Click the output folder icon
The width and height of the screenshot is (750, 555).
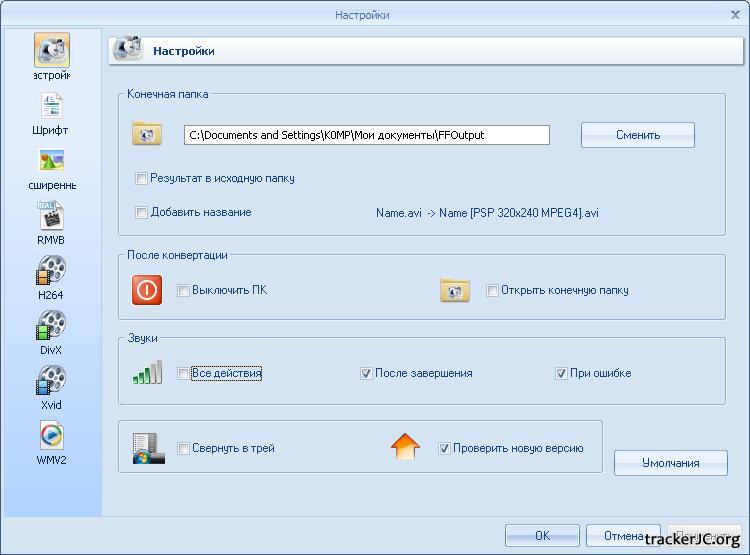(147, 134)
